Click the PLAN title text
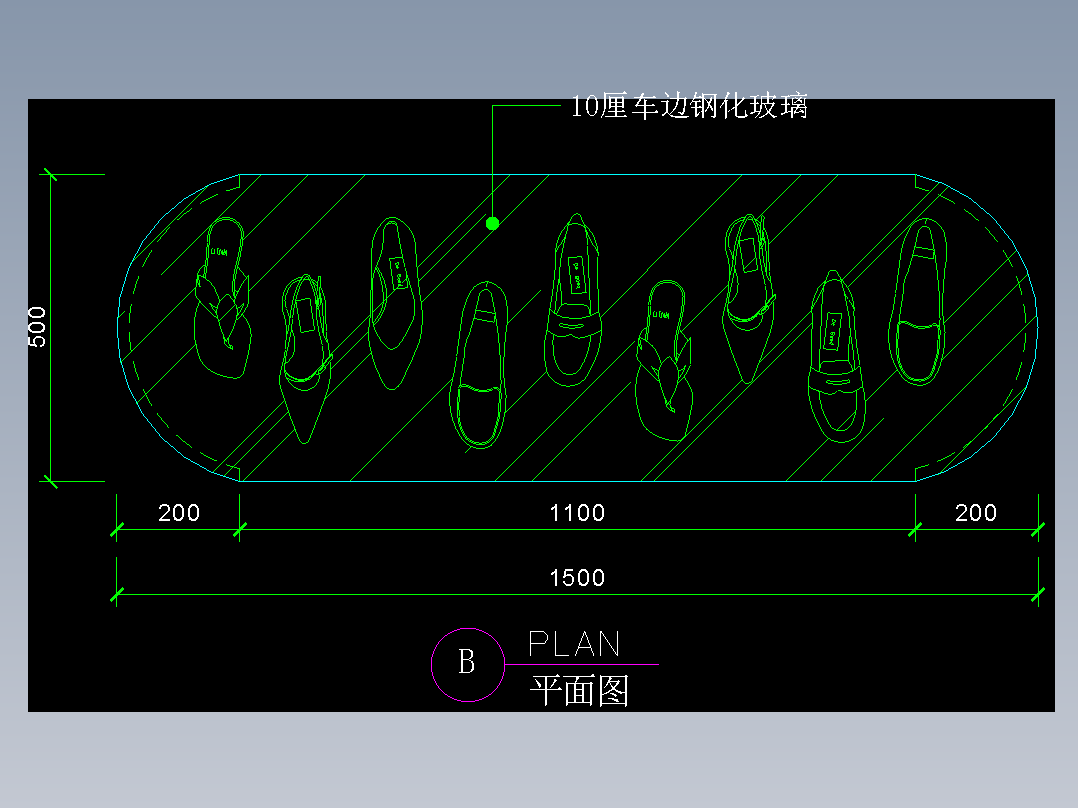The image size is (1078, 808). click(574, 644)
